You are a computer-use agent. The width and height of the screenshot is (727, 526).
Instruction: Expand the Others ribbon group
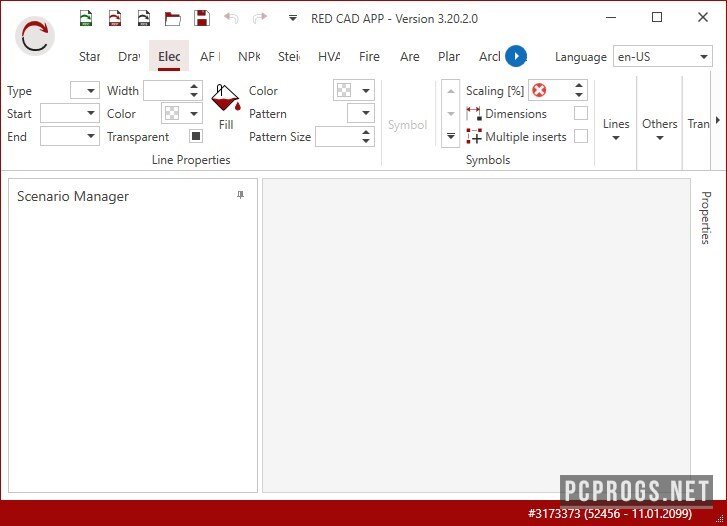(x=659, y=129)
